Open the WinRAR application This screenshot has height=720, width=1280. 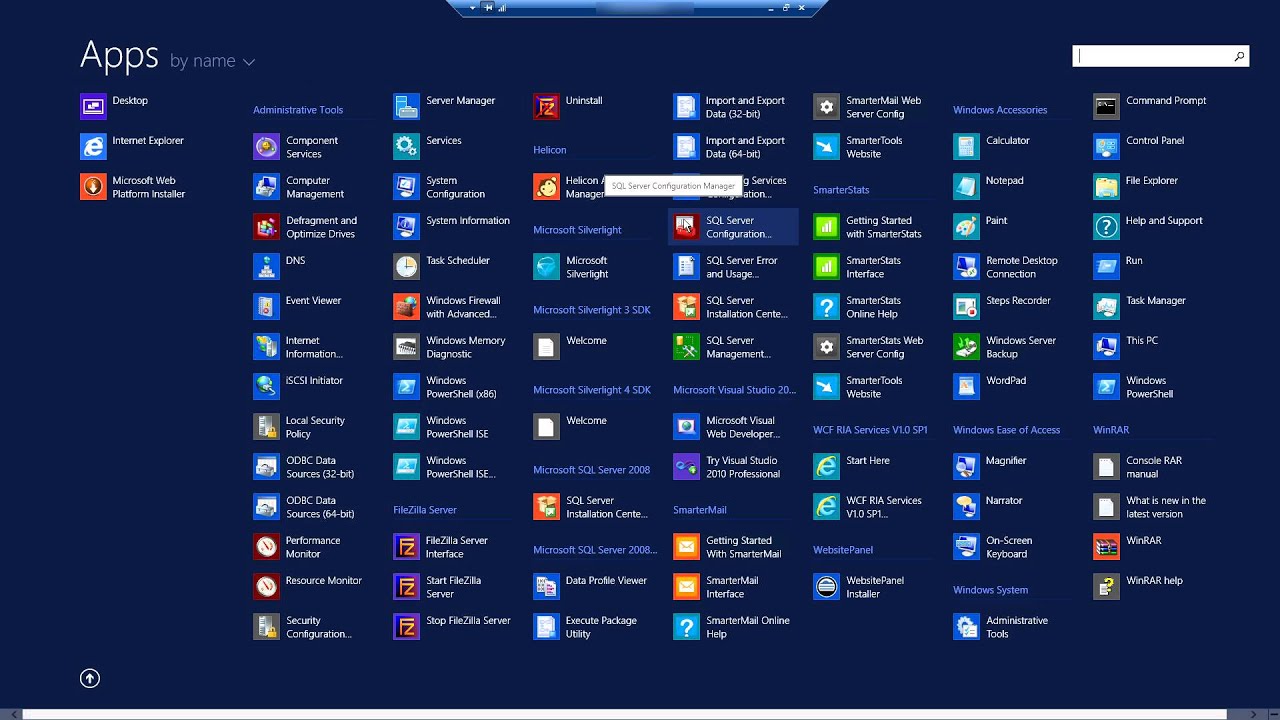pos(1129,546)
